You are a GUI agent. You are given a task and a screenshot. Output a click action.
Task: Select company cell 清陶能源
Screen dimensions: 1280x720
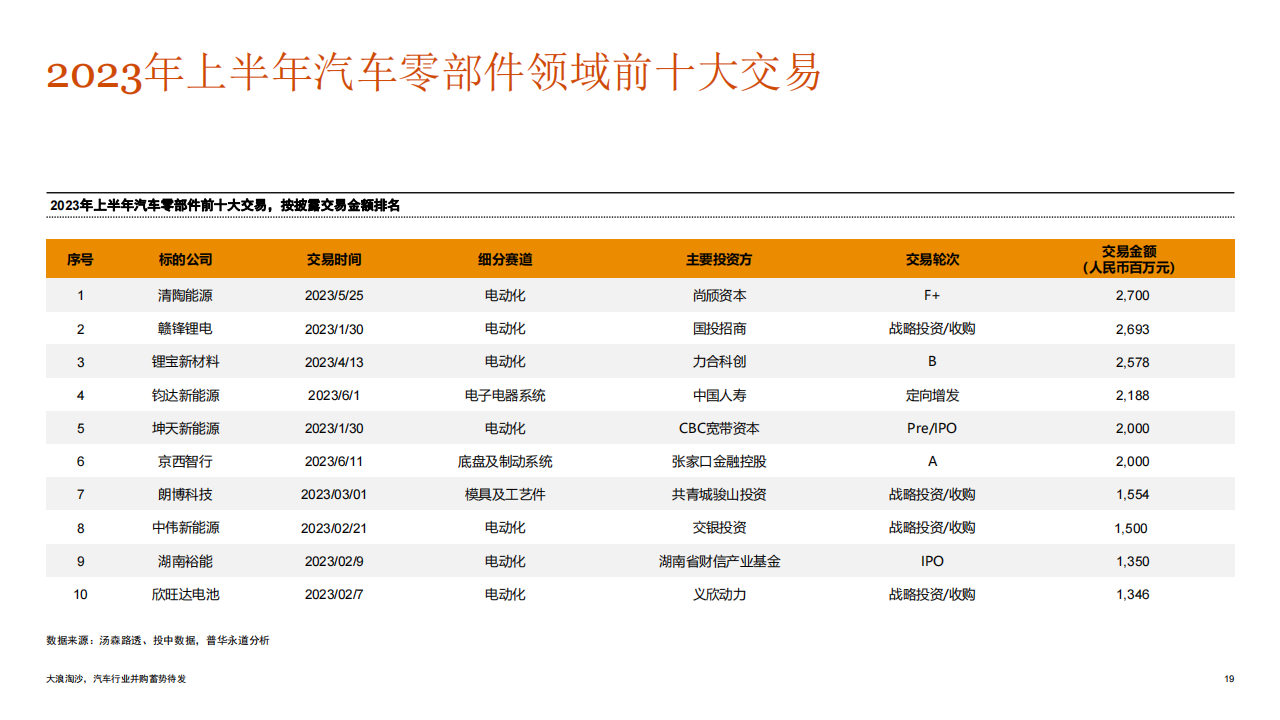(x=186, y=295)
